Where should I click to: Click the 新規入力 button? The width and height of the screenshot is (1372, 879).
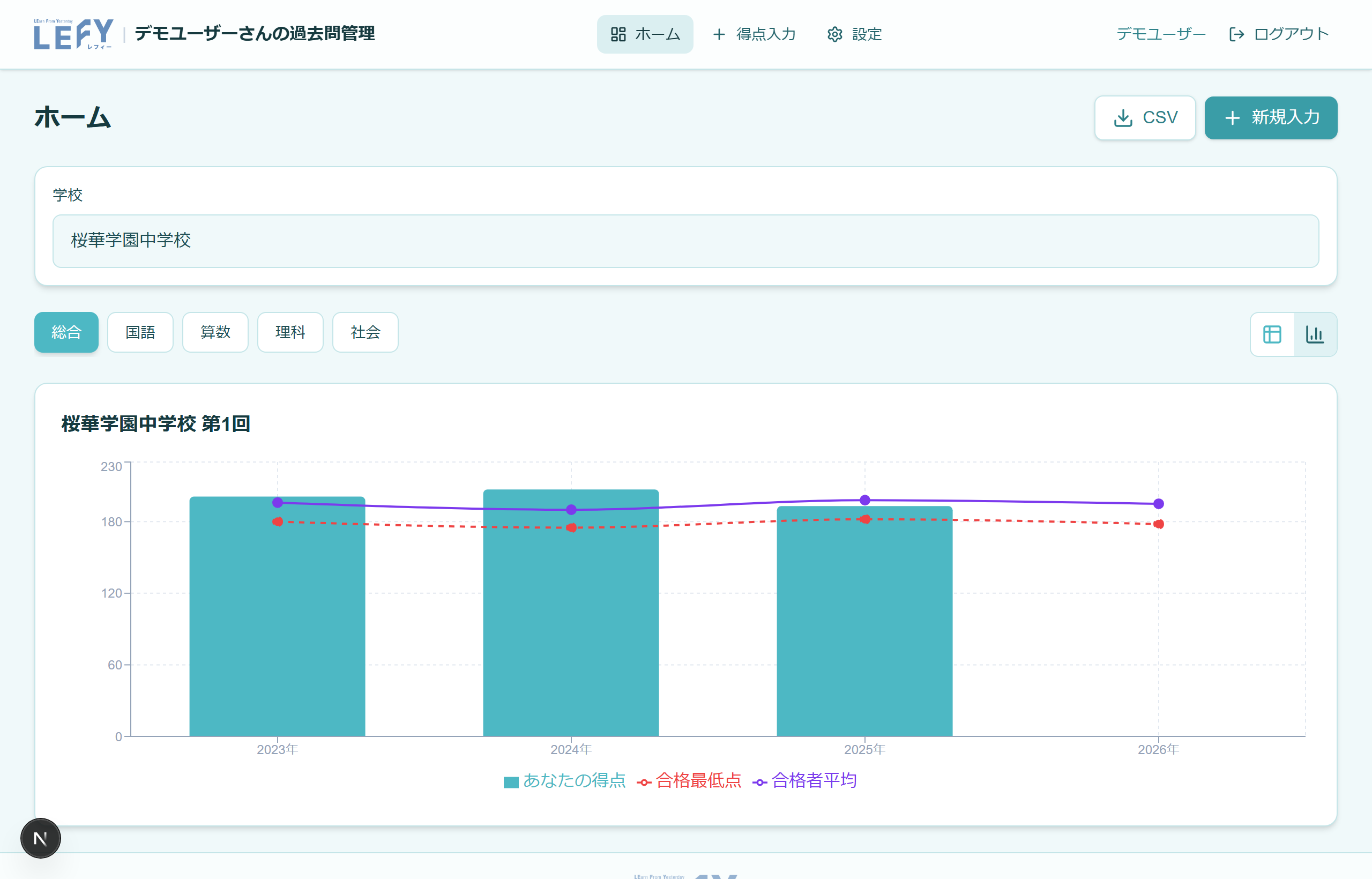(x=1270, y=117)
